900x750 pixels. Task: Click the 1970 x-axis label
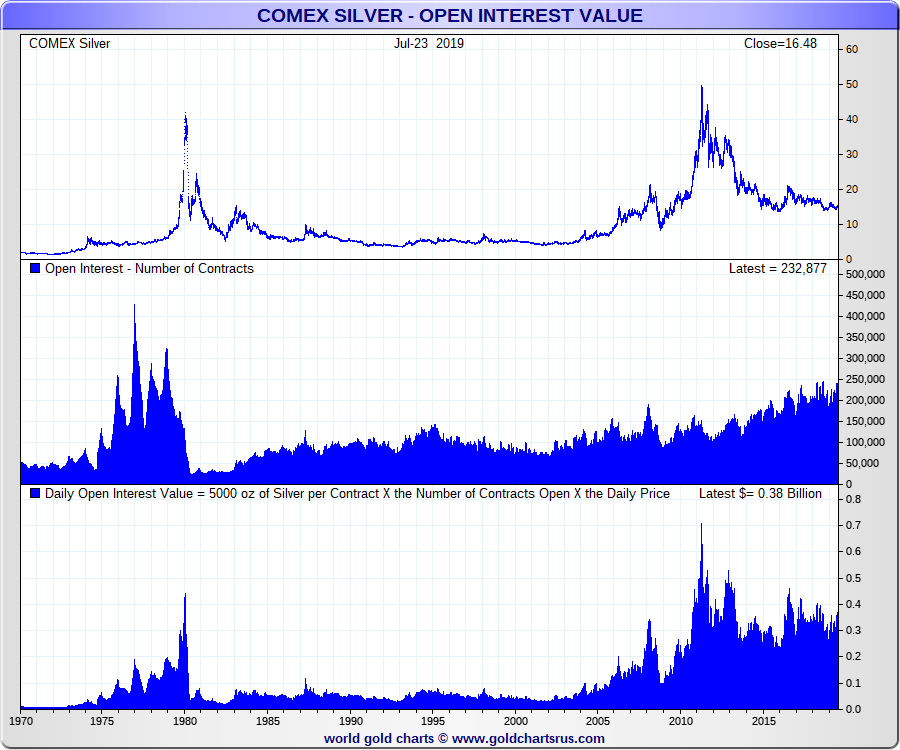point(21,721)
